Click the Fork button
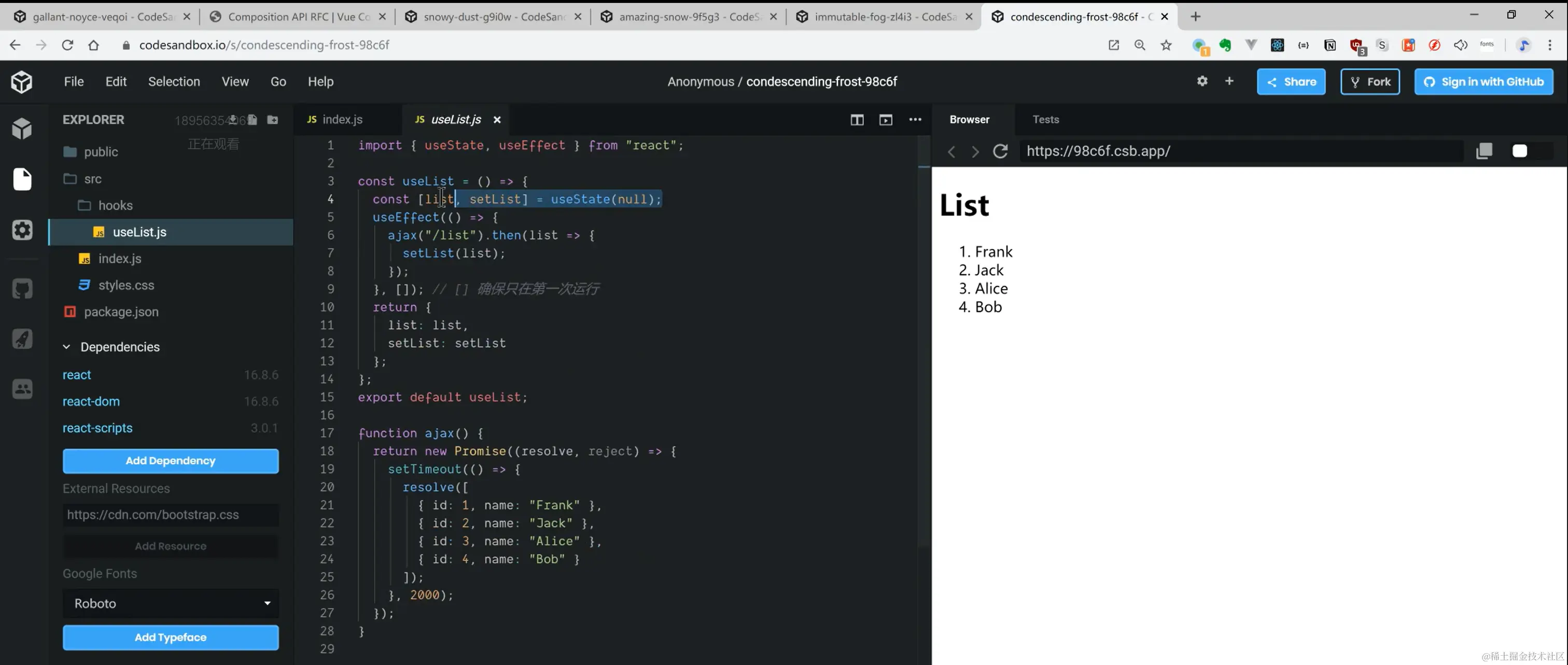Screen dimensions: 1568x665 point(1369,81)
